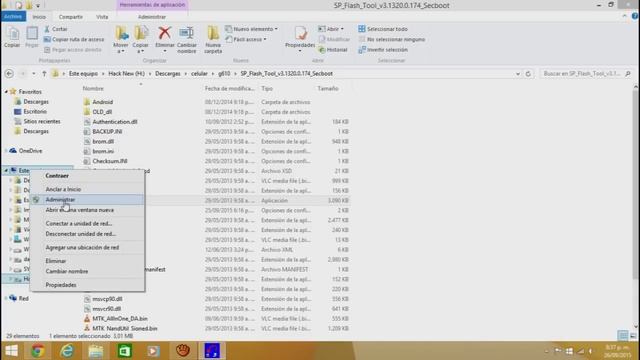Screen dimensions: 640x360
Task: Switch to the Inicio tab
Action: click(39, 17)
